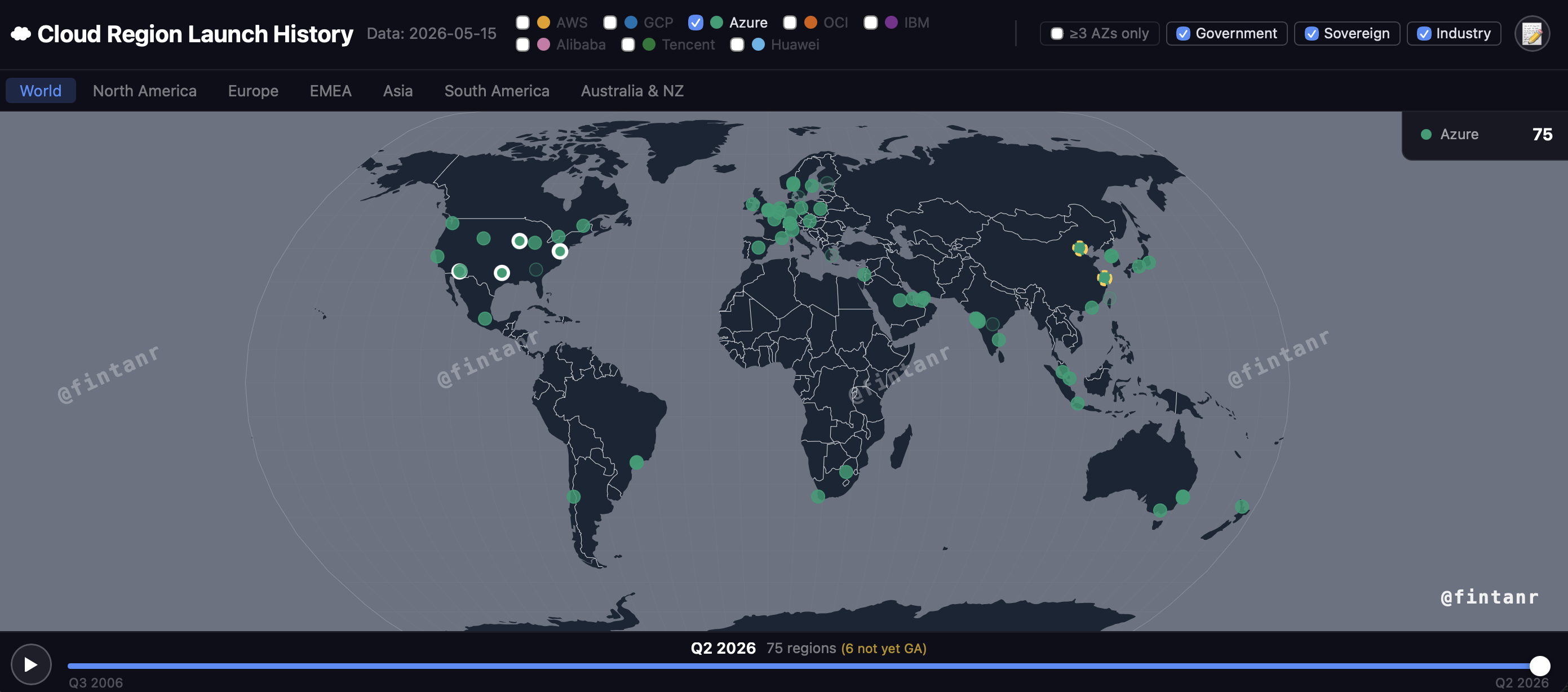Enable the Alibaba provider checkbox
This screenshot has height=692, width=1568.
522,45
